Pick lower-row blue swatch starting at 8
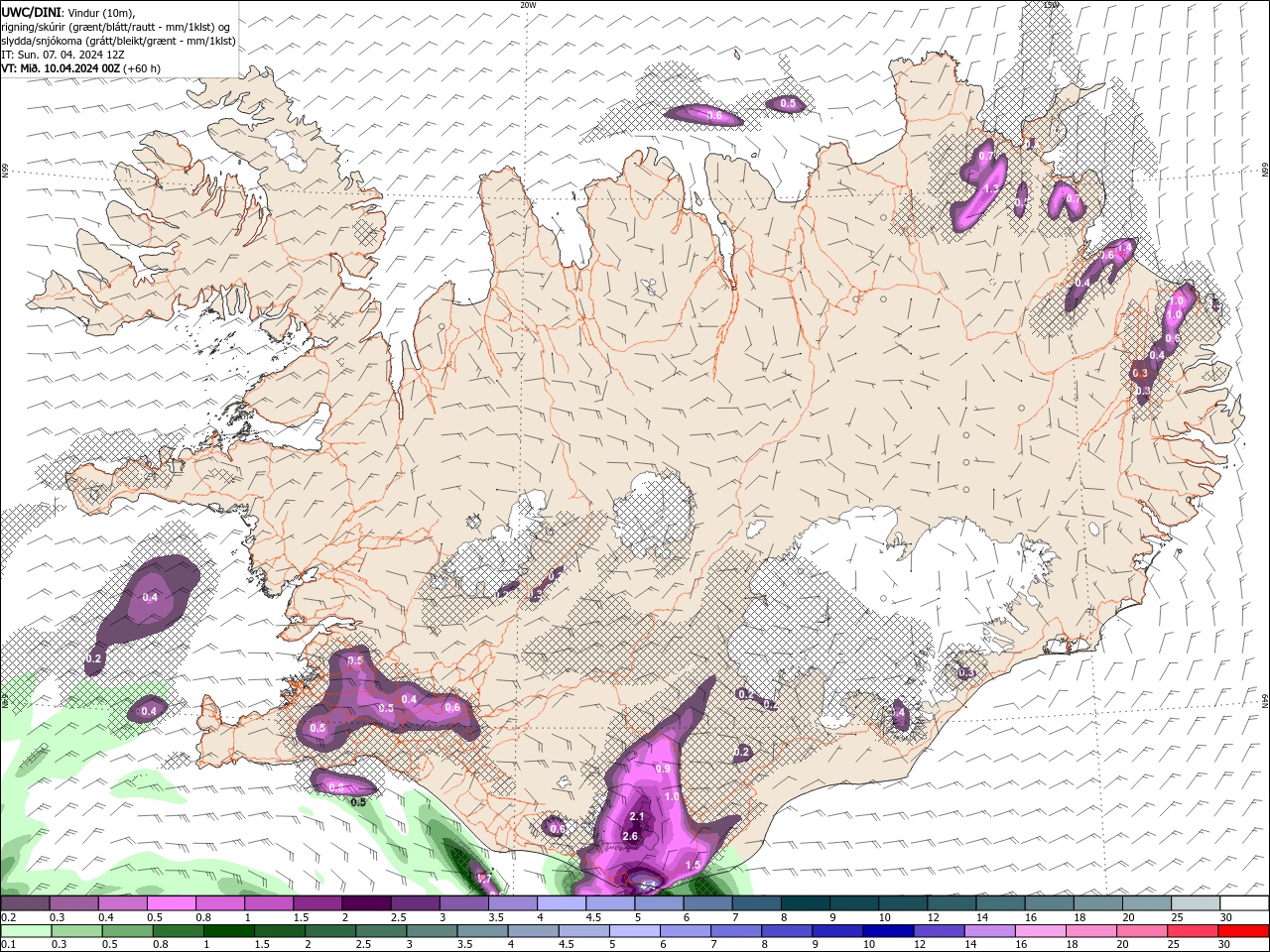The image size is (1270, 952). coord(788,931)
